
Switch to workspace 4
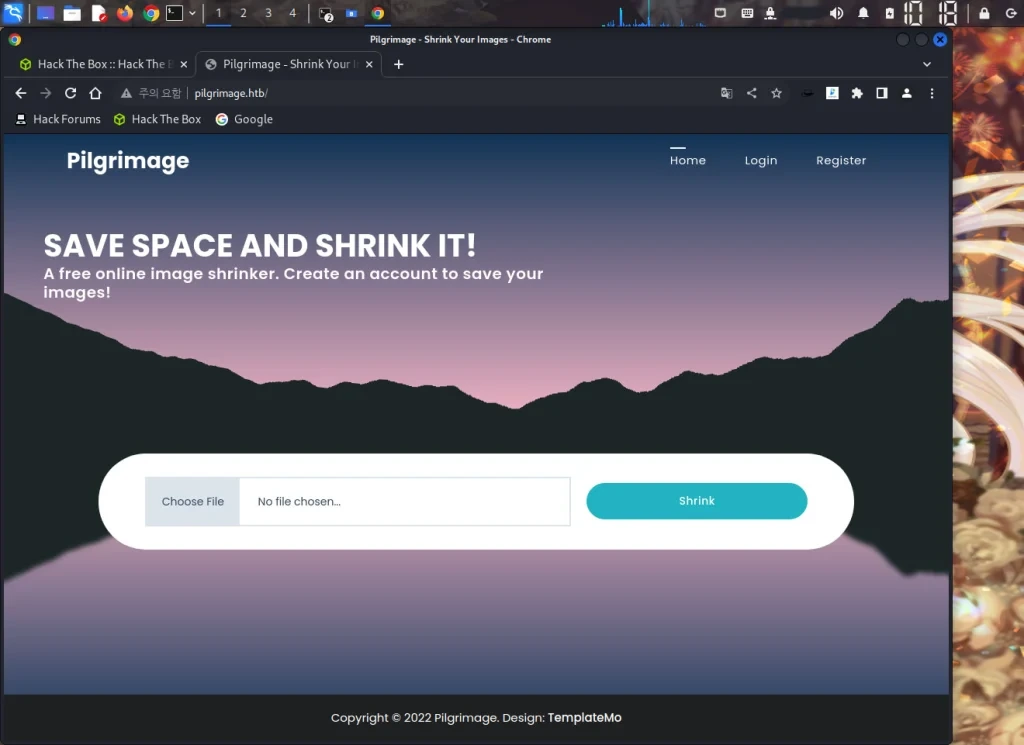(x=293, y=13)
